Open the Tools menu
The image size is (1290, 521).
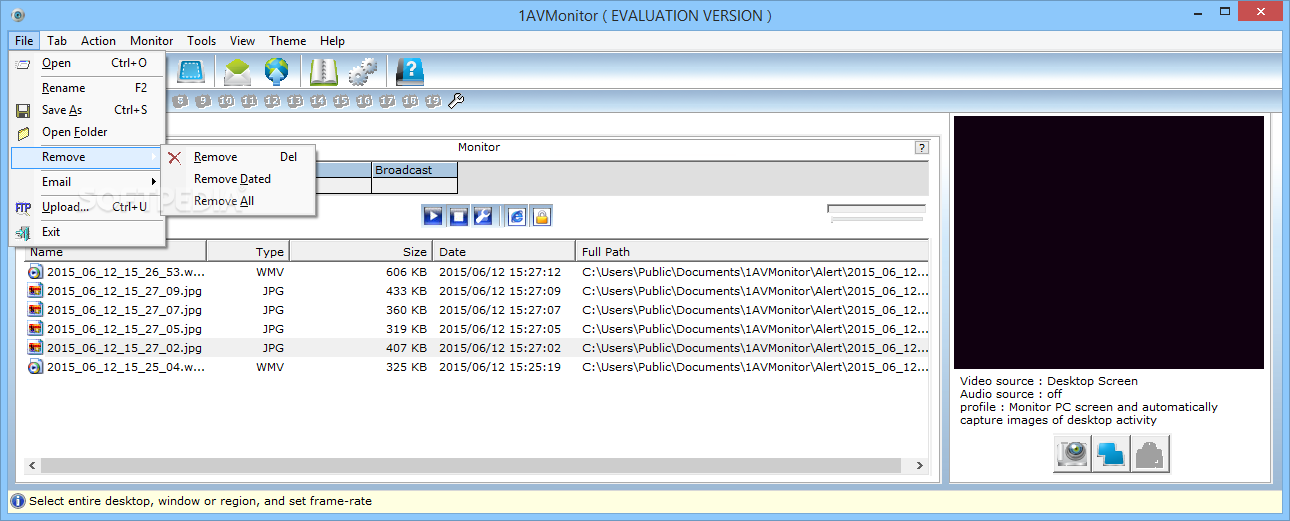click(201, 41)
